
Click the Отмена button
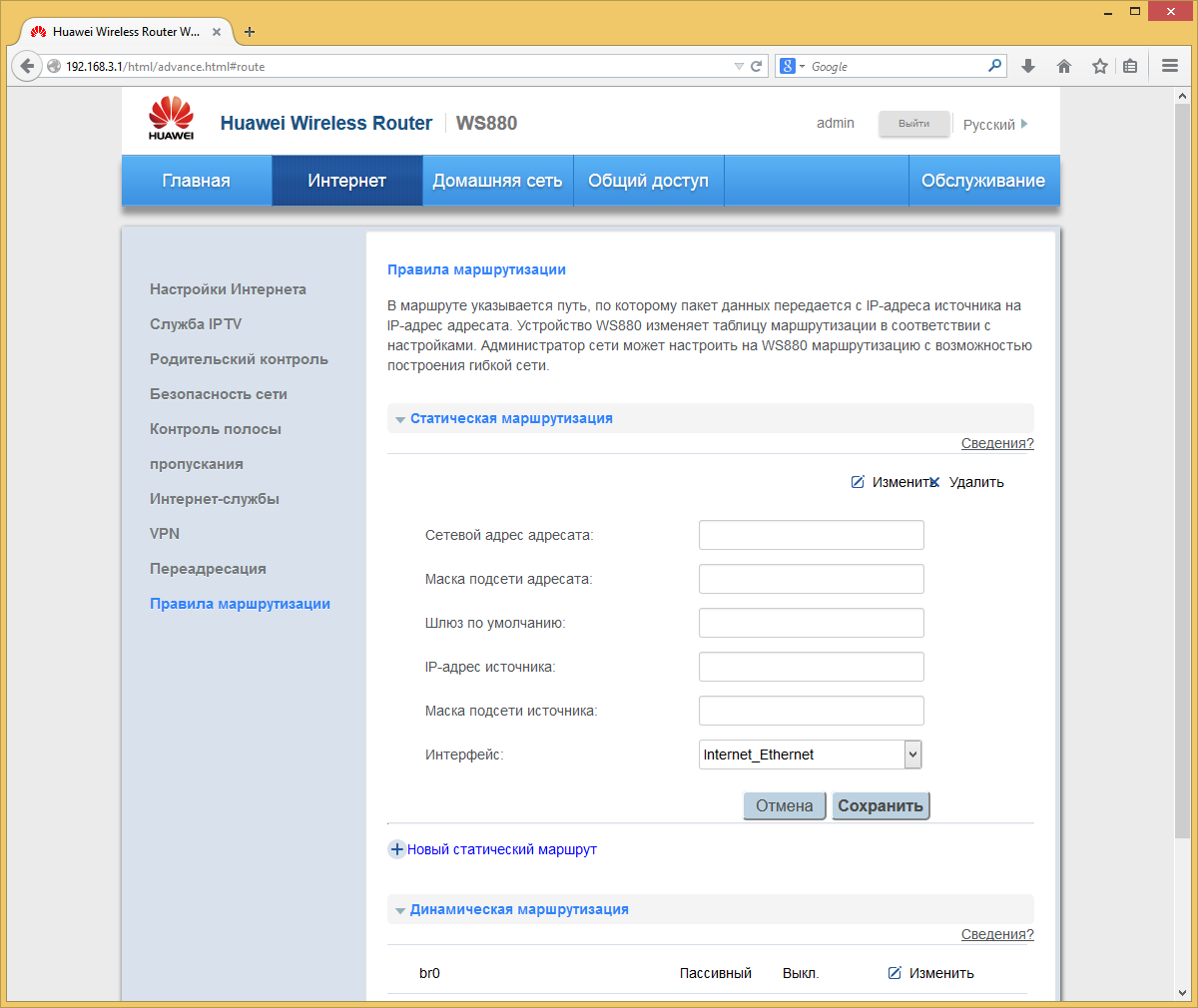point(785,805)
